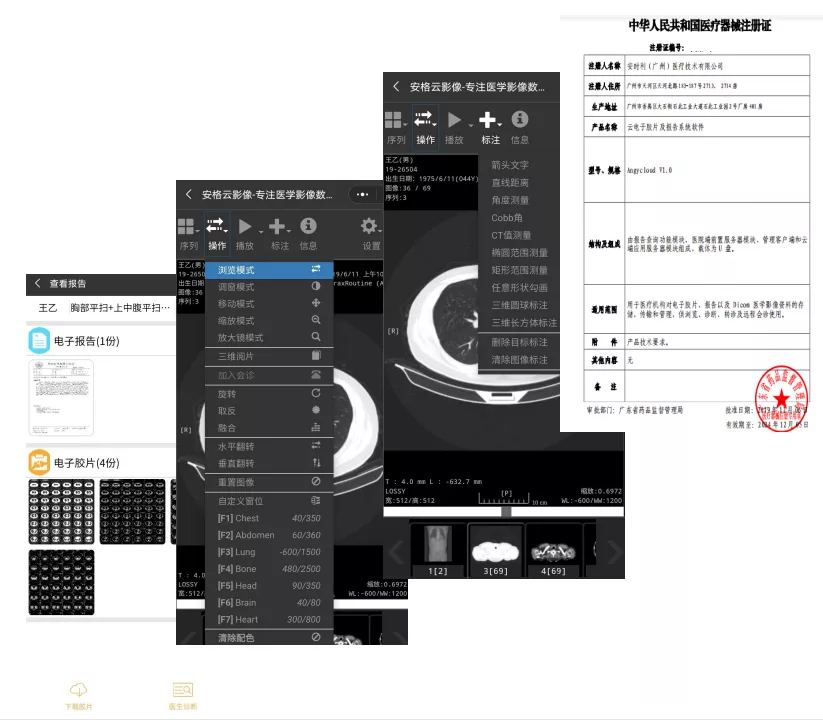Click the mini-program three-dots capsule button
The width and height of the screenshot is (823, 720).
tap(360, 194)
